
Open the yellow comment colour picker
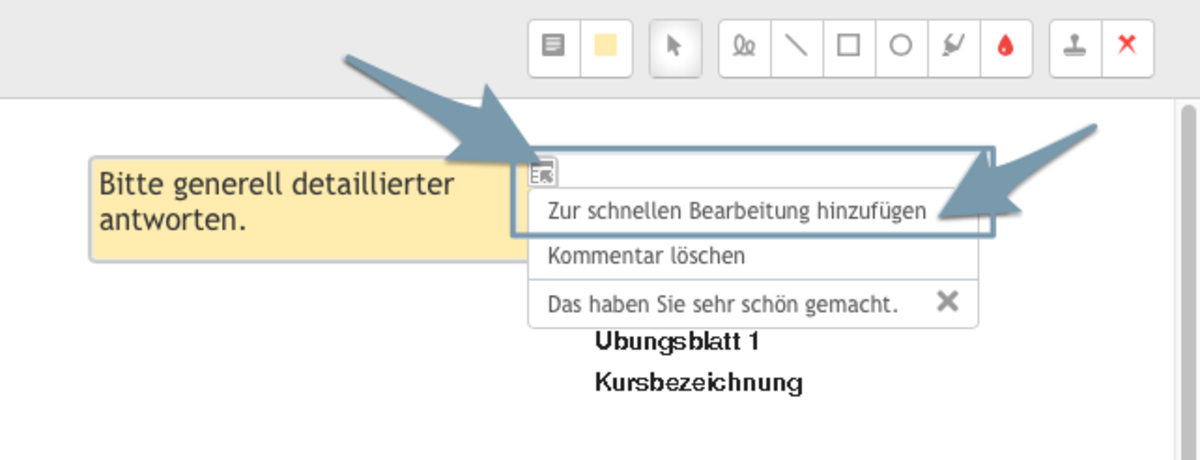click(x=606, y=46)
